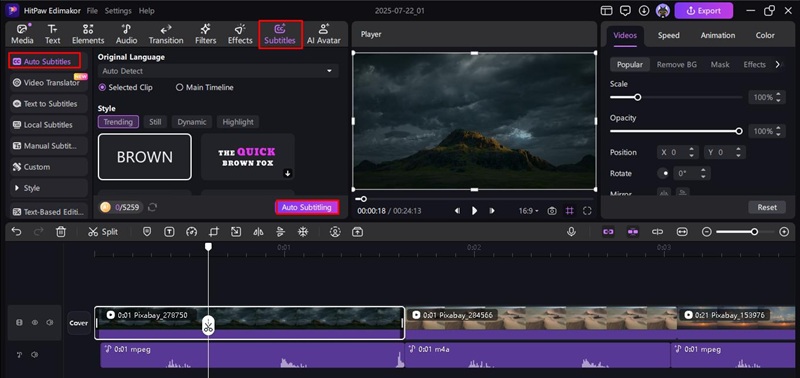Open the File menu
Image resolution: width=800 pixels, height=378 pixels.
(x=92, y=11)
